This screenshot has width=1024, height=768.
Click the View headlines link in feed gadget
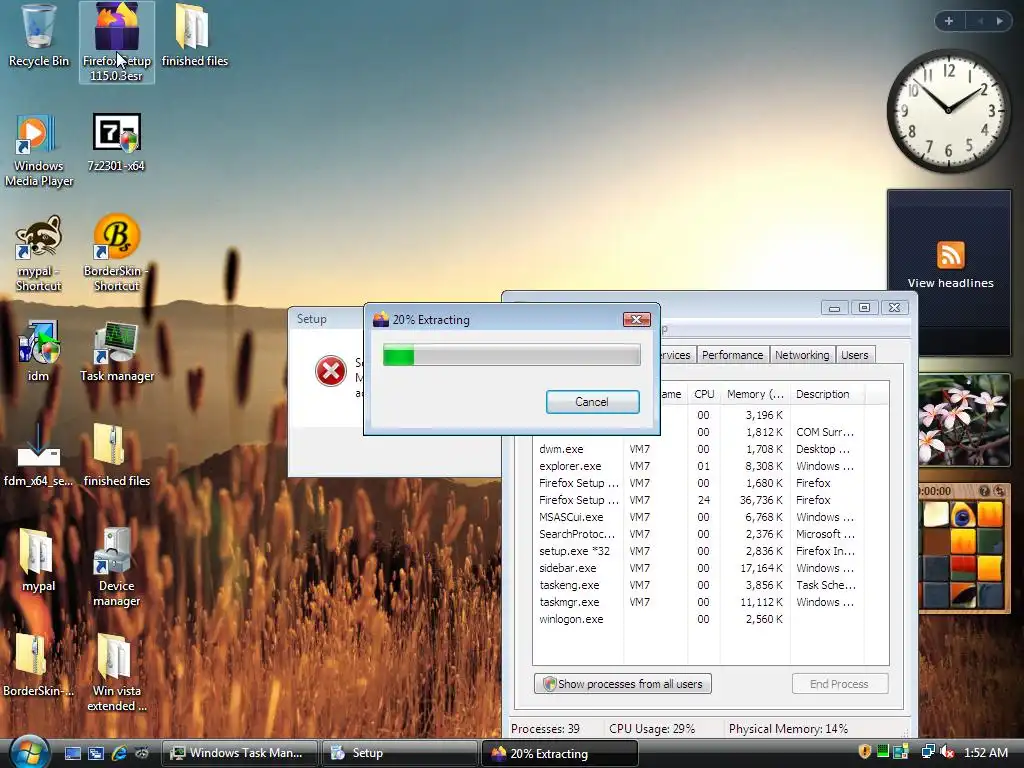950,283
